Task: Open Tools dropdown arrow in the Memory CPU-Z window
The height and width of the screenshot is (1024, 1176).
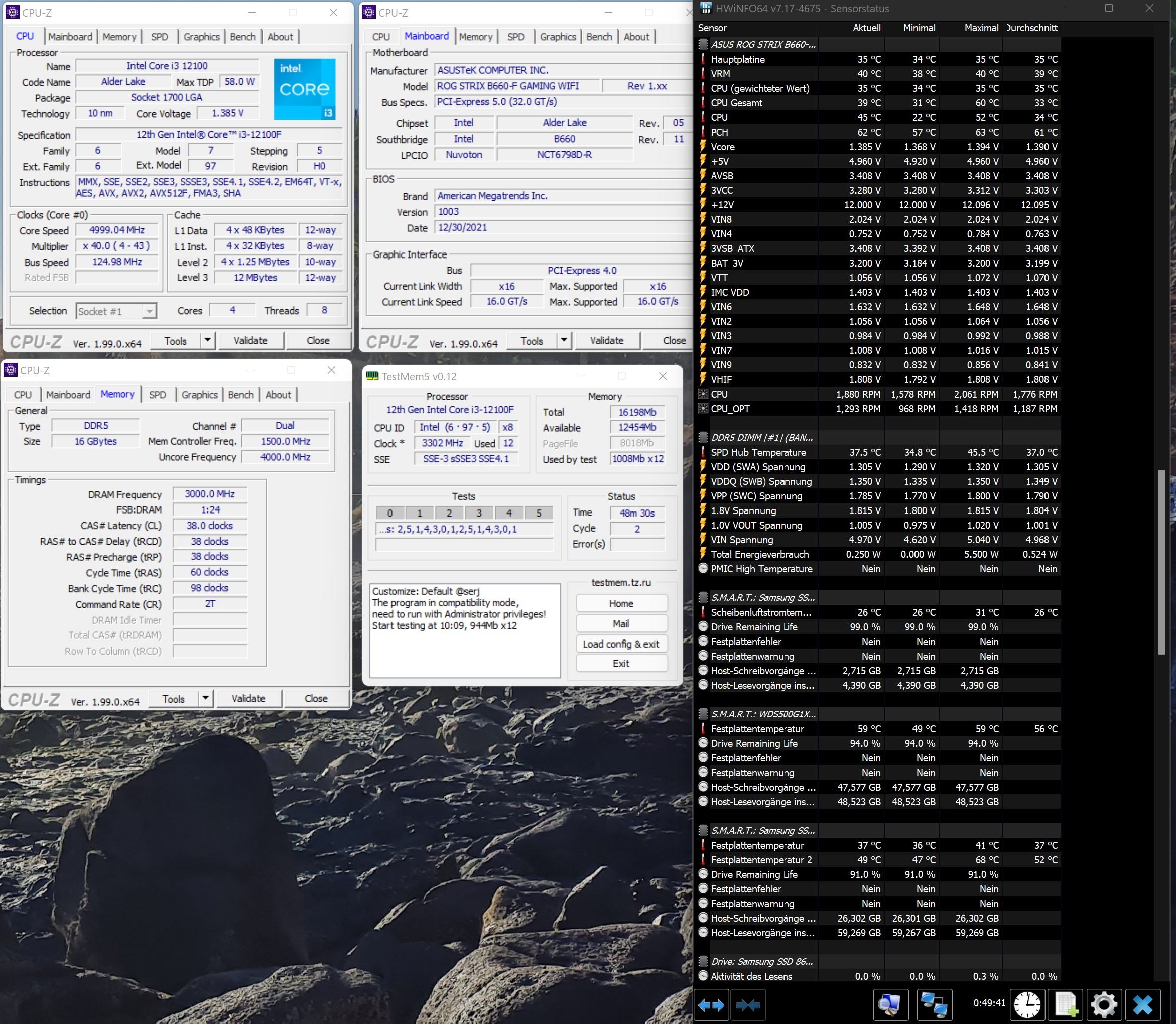Action: point(205,698)
